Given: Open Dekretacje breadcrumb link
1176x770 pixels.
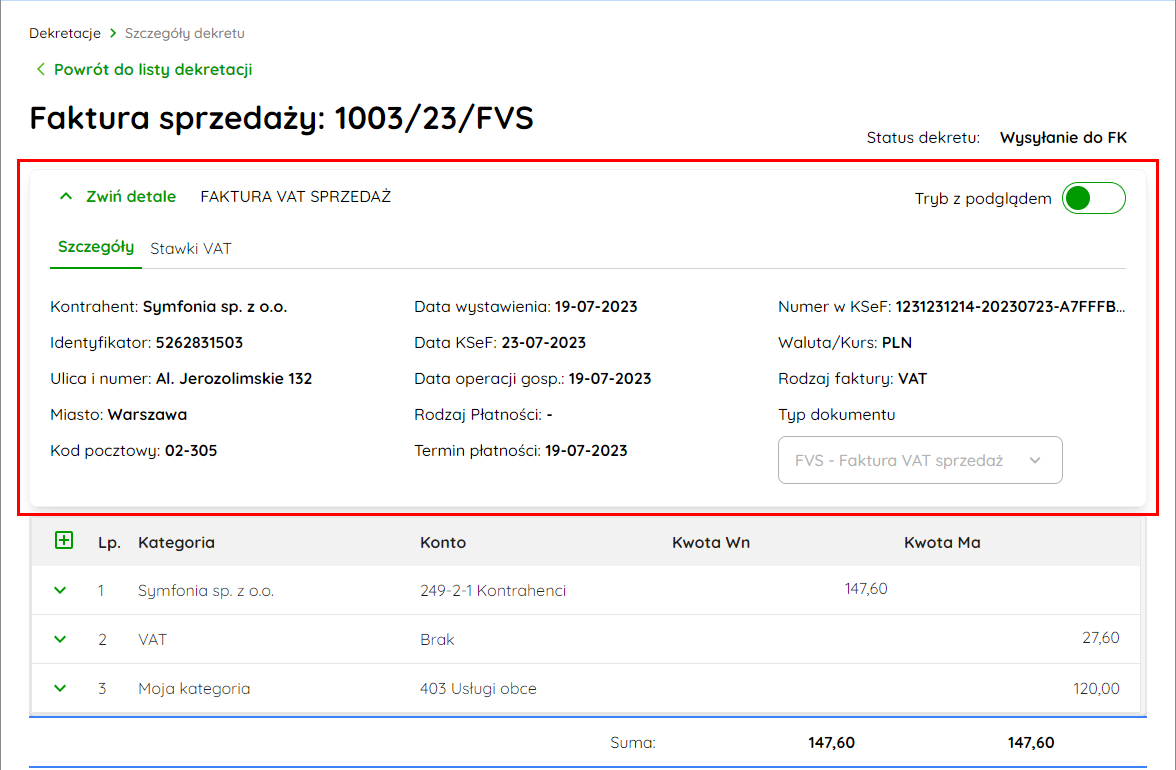Looking at the screenshot, I should (x=64, y=33).
